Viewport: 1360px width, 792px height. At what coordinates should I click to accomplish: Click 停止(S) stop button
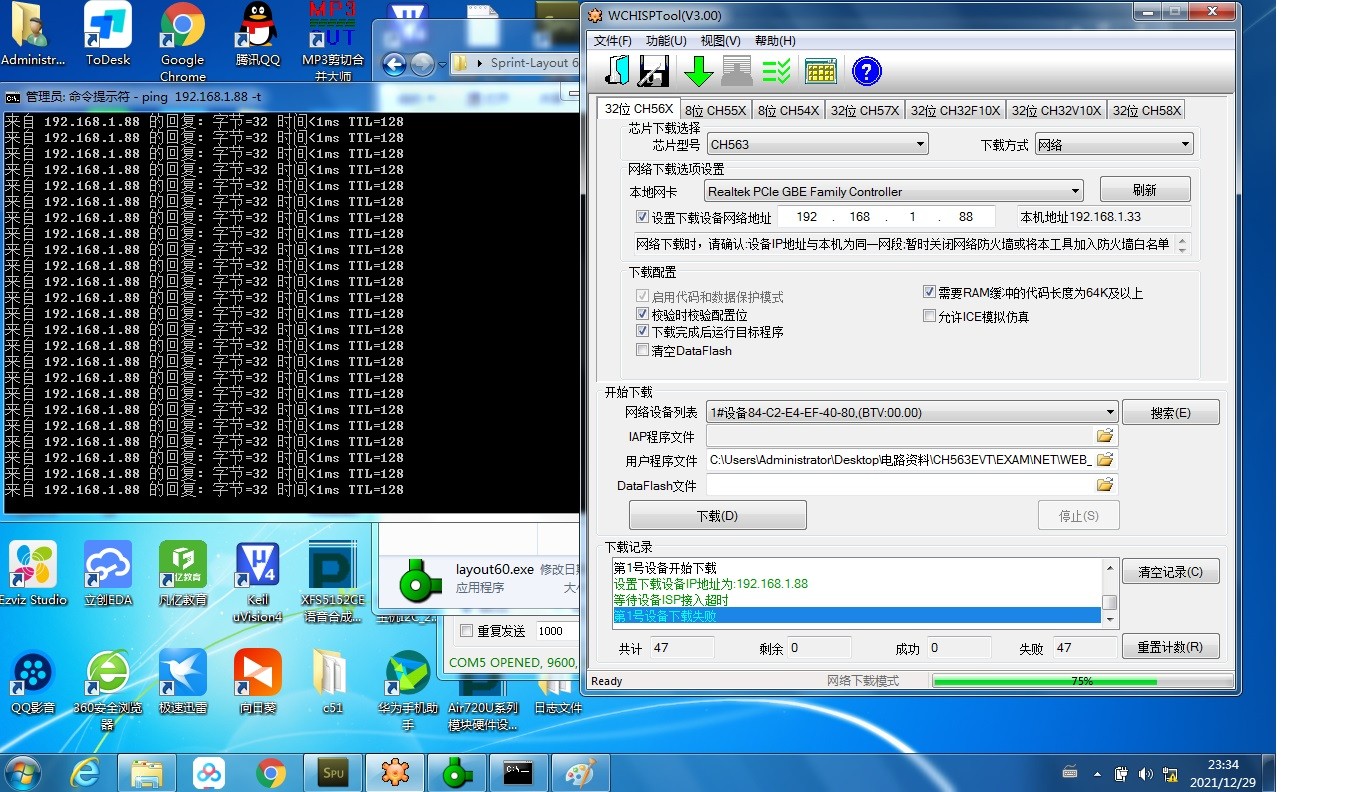1078,515
